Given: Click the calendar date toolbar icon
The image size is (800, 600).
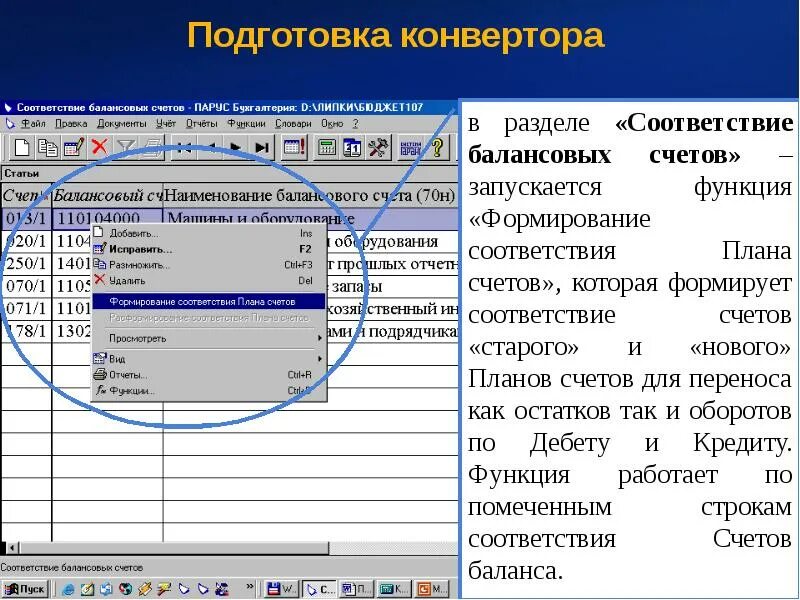Looking at the screenshot, I should [x=353, y=148].
